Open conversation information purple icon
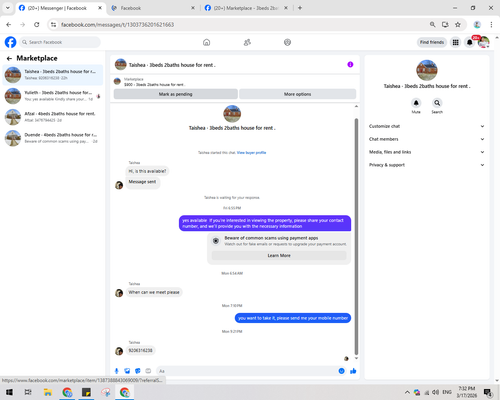 (350, 65)
